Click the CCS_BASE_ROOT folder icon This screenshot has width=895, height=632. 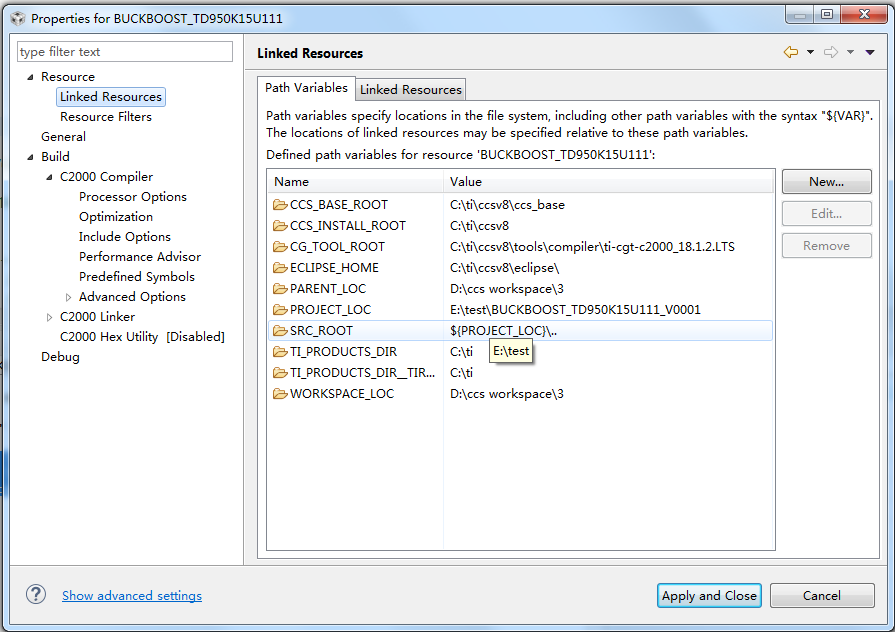280,205
